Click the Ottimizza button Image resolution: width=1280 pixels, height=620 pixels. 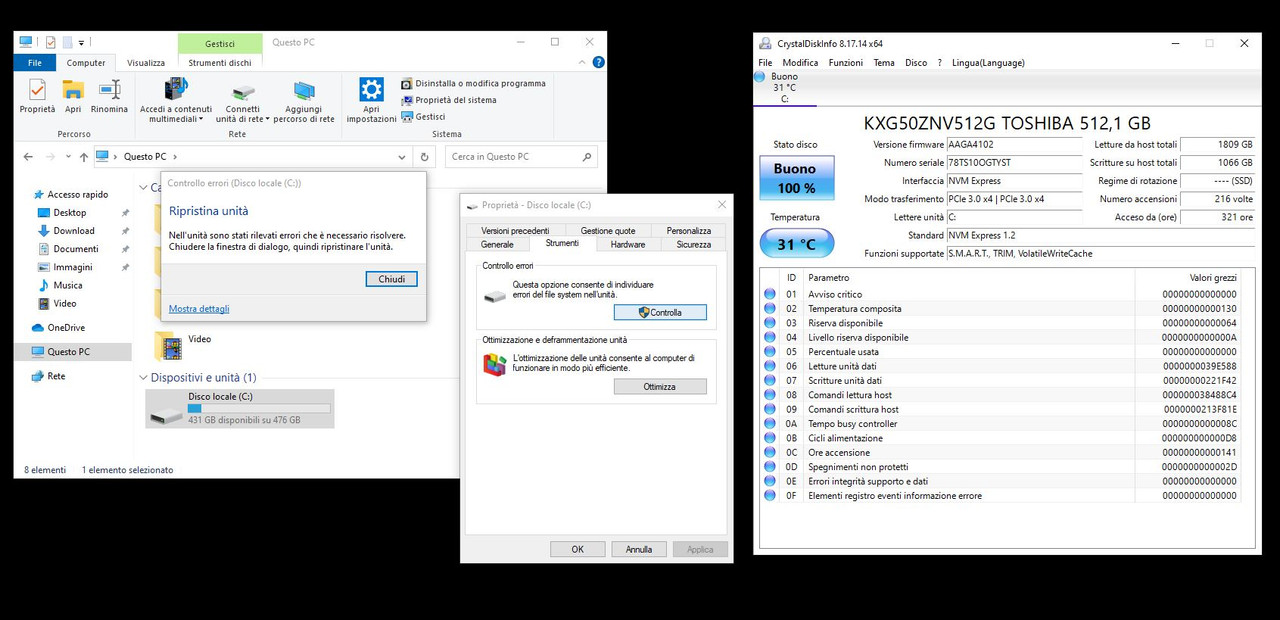pos(660,386)
